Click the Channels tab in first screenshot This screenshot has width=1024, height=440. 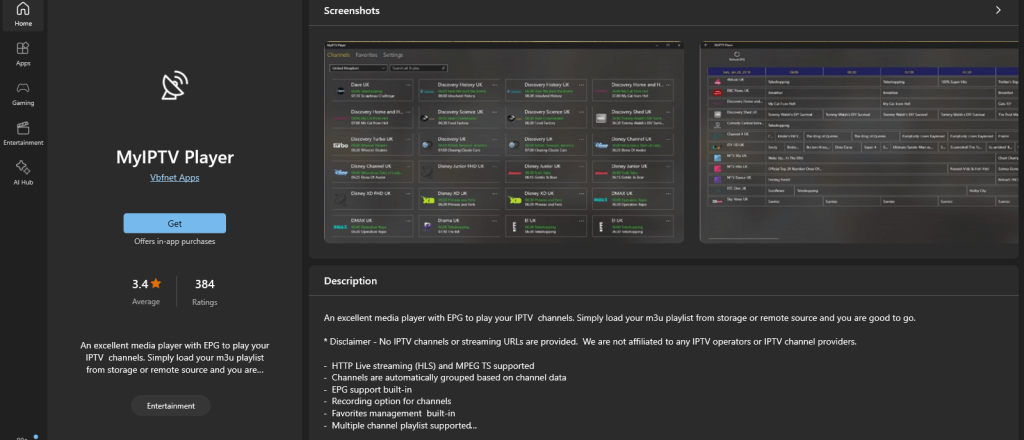pyautogui.click(x=339, y=55)
